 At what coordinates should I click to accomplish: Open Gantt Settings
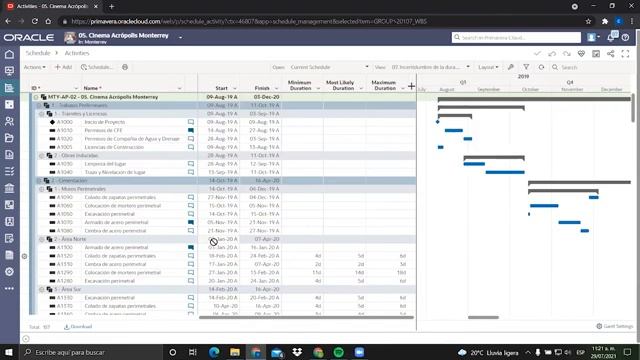tap(614, 326)
